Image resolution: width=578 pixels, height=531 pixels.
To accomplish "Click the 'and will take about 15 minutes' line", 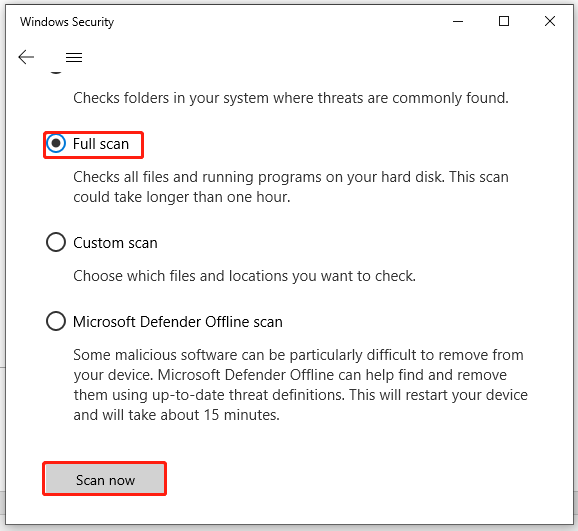I will point(177,415).
